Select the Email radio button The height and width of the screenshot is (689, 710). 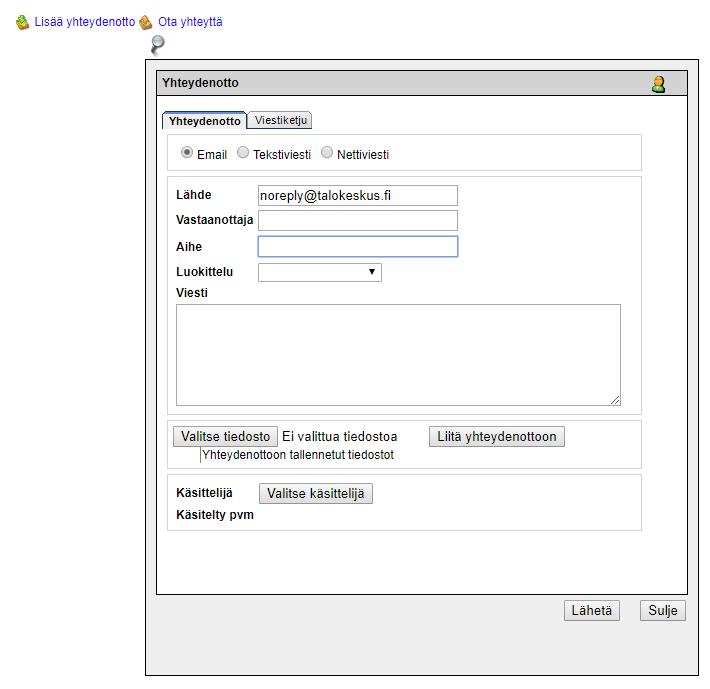pyautogui.click(x=187, y=153)
